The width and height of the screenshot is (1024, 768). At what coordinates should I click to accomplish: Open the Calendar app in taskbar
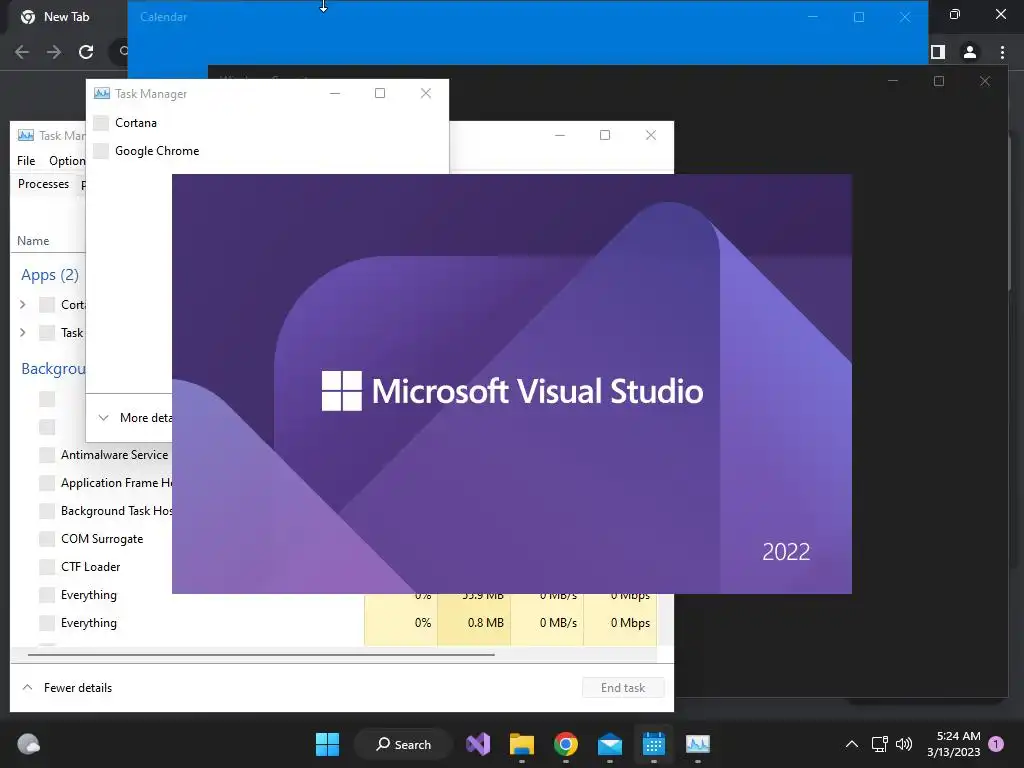pos(654,744)
